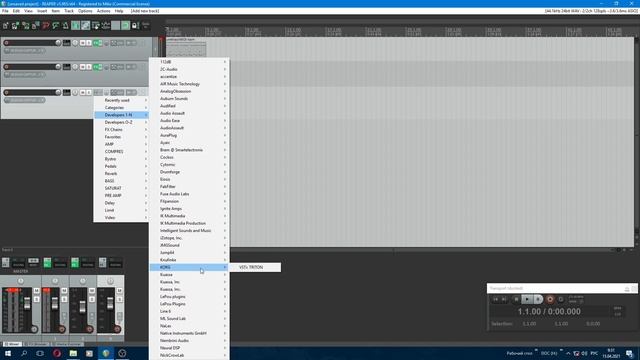Open the third track's input meter icon
Screen dimensions: 640x360
pyautogui.click(x=67, y=92)
